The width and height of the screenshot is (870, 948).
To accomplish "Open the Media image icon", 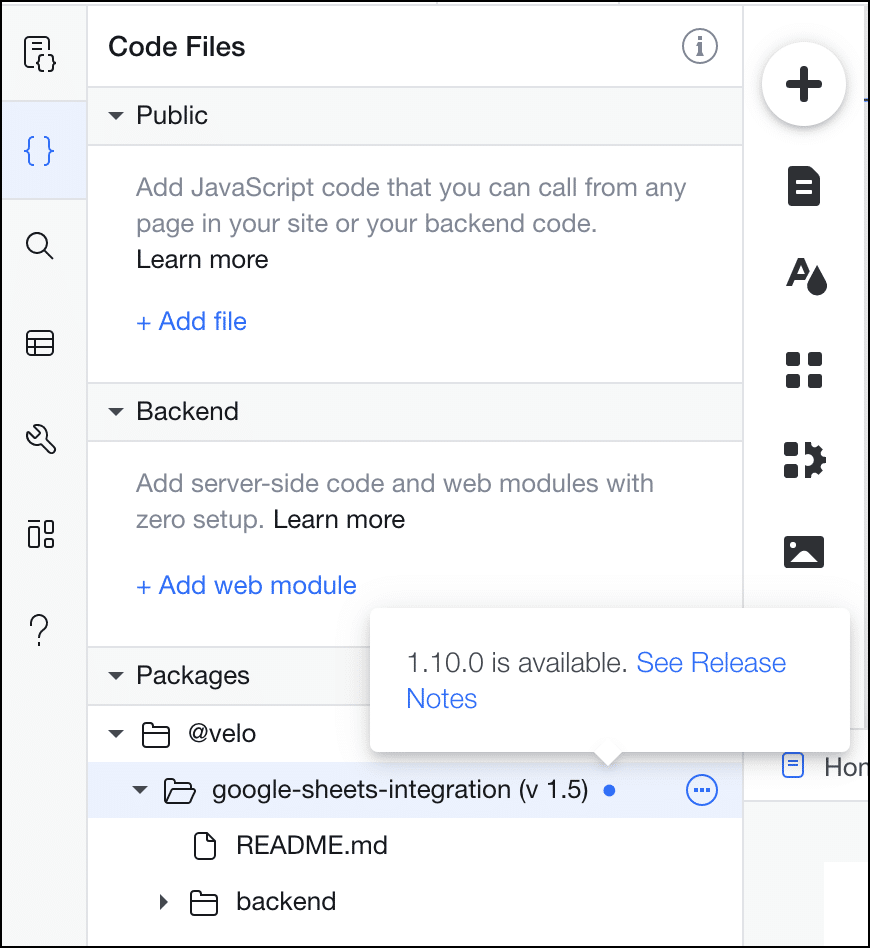I will pyautogui.click(x=803, y=551).
